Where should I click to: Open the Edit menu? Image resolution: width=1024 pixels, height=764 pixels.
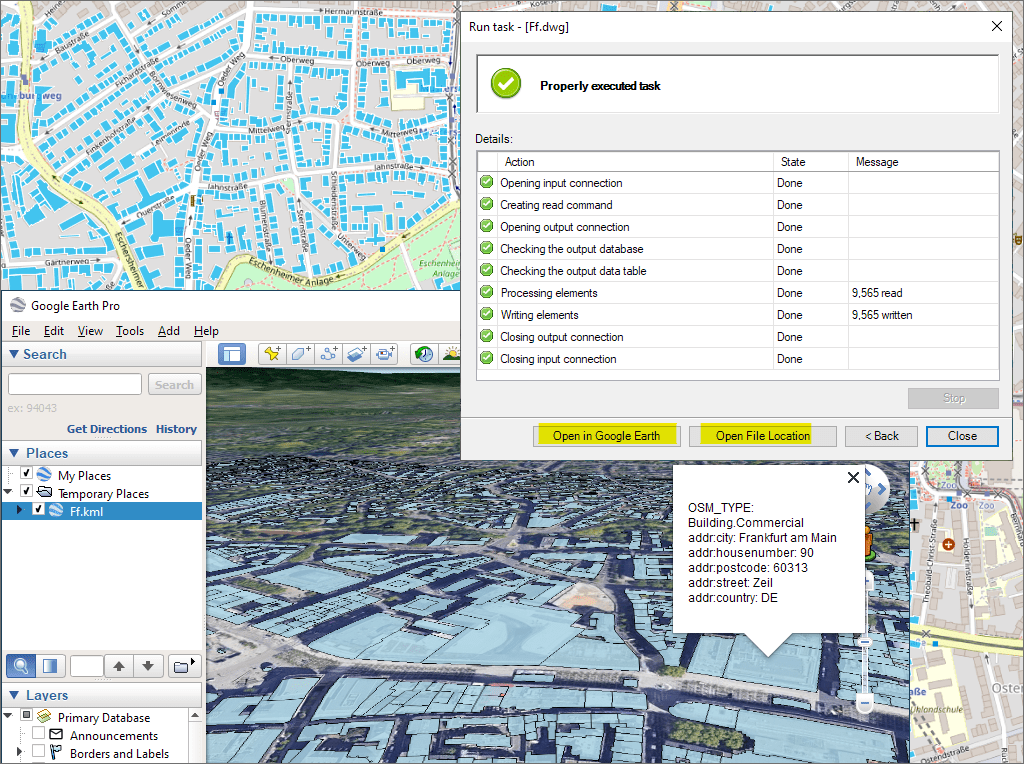point(54,330)
